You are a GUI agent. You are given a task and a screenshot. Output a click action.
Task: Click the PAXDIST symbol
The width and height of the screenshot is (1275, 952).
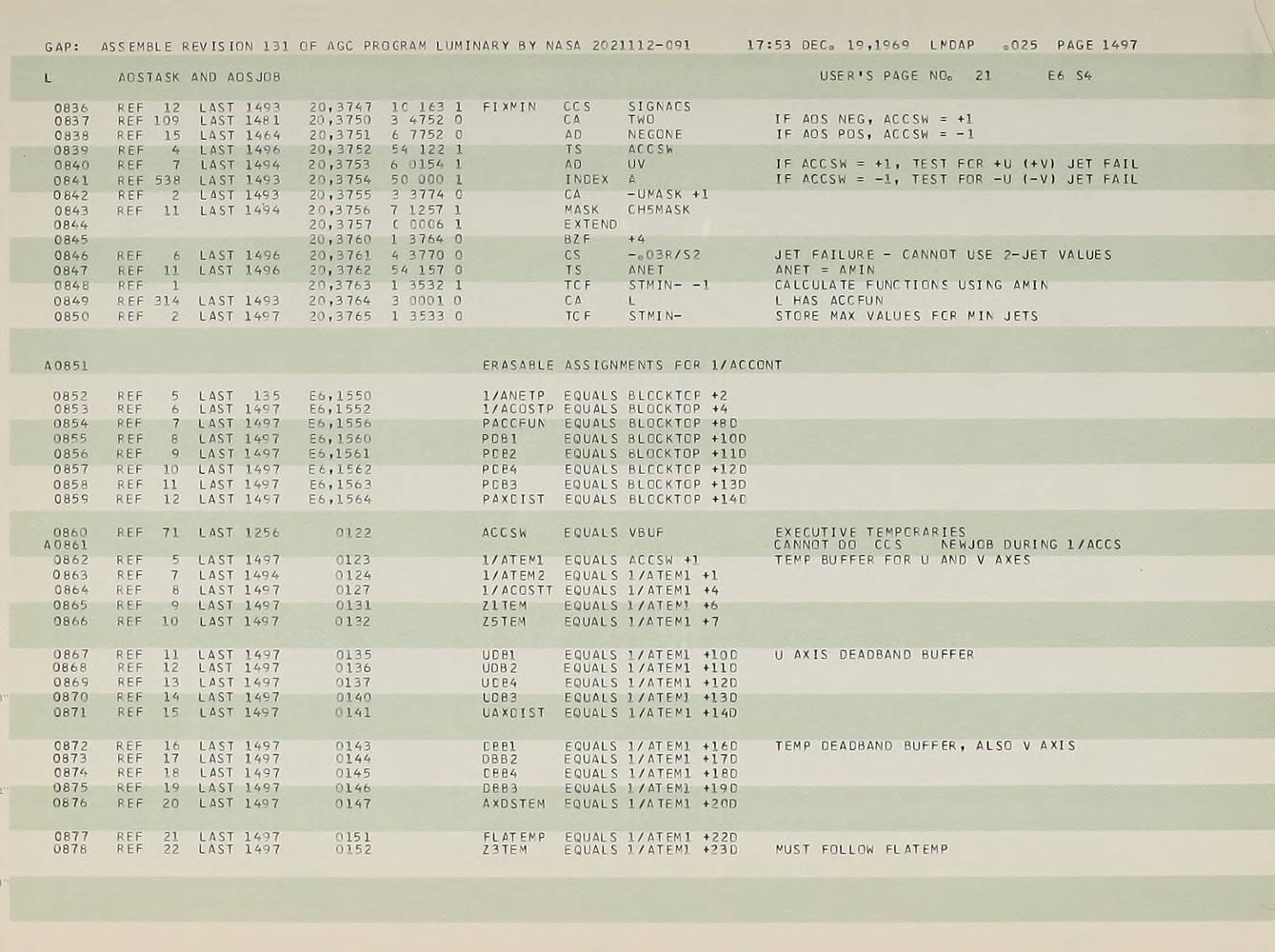pos(513,499)
